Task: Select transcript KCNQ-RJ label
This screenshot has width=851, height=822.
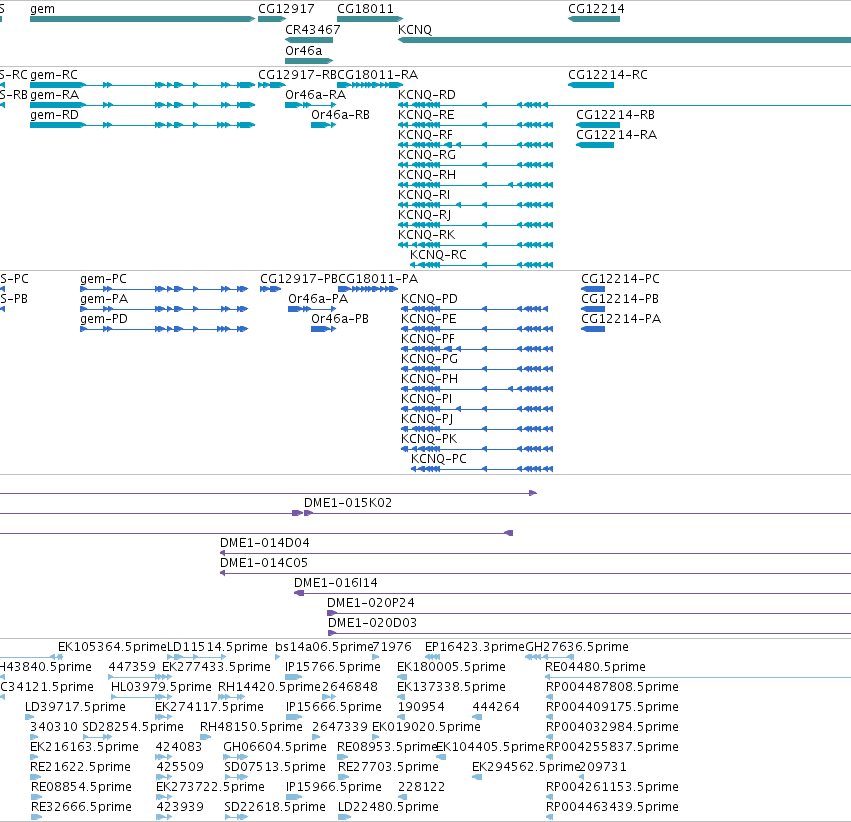Action: tap(424, 215)
